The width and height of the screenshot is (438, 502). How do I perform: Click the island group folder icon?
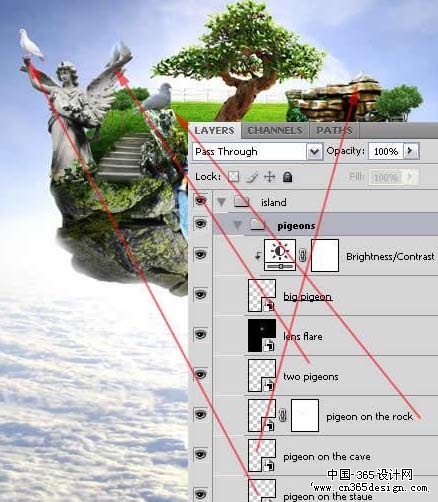[241, 201]
